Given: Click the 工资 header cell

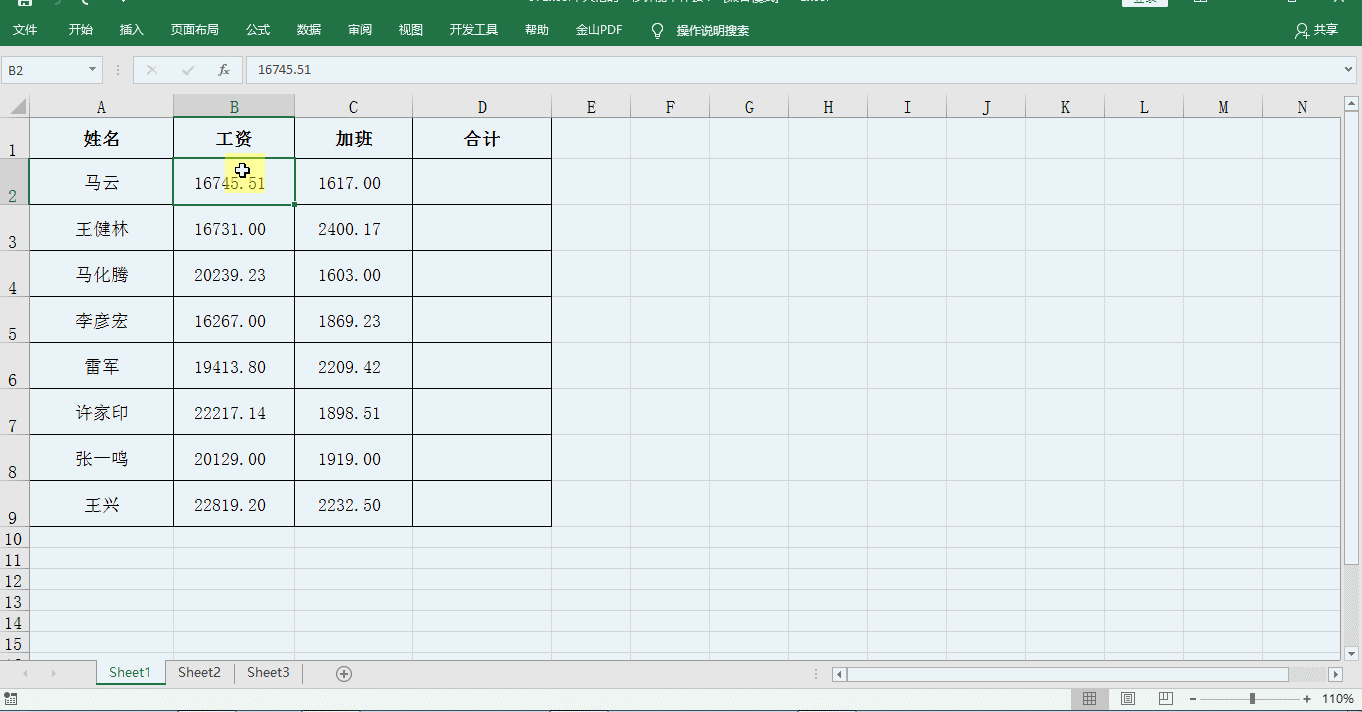Looking at the screenshot, I should click(234, 138).
